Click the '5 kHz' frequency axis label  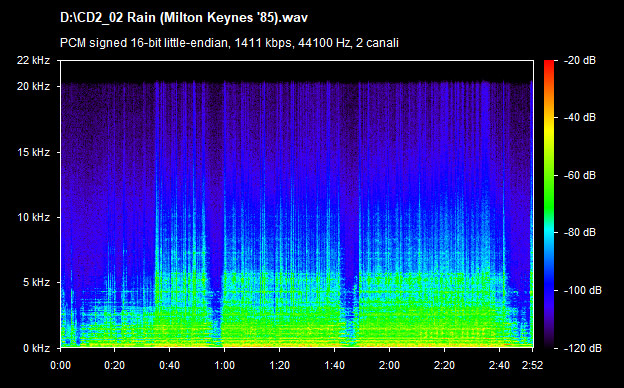coord(36,282)
